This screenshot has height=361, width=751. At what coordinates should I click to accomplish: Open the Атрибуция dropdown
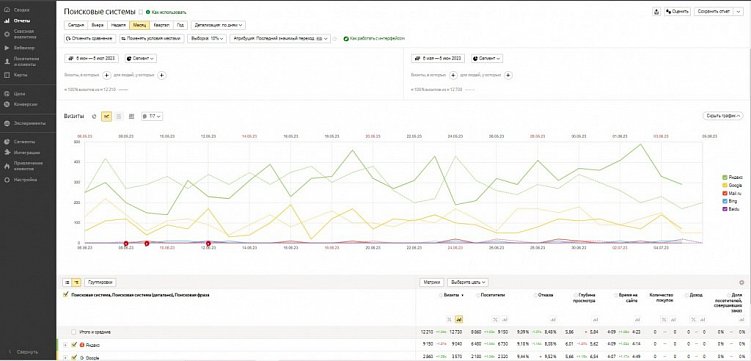pos(280,38)
